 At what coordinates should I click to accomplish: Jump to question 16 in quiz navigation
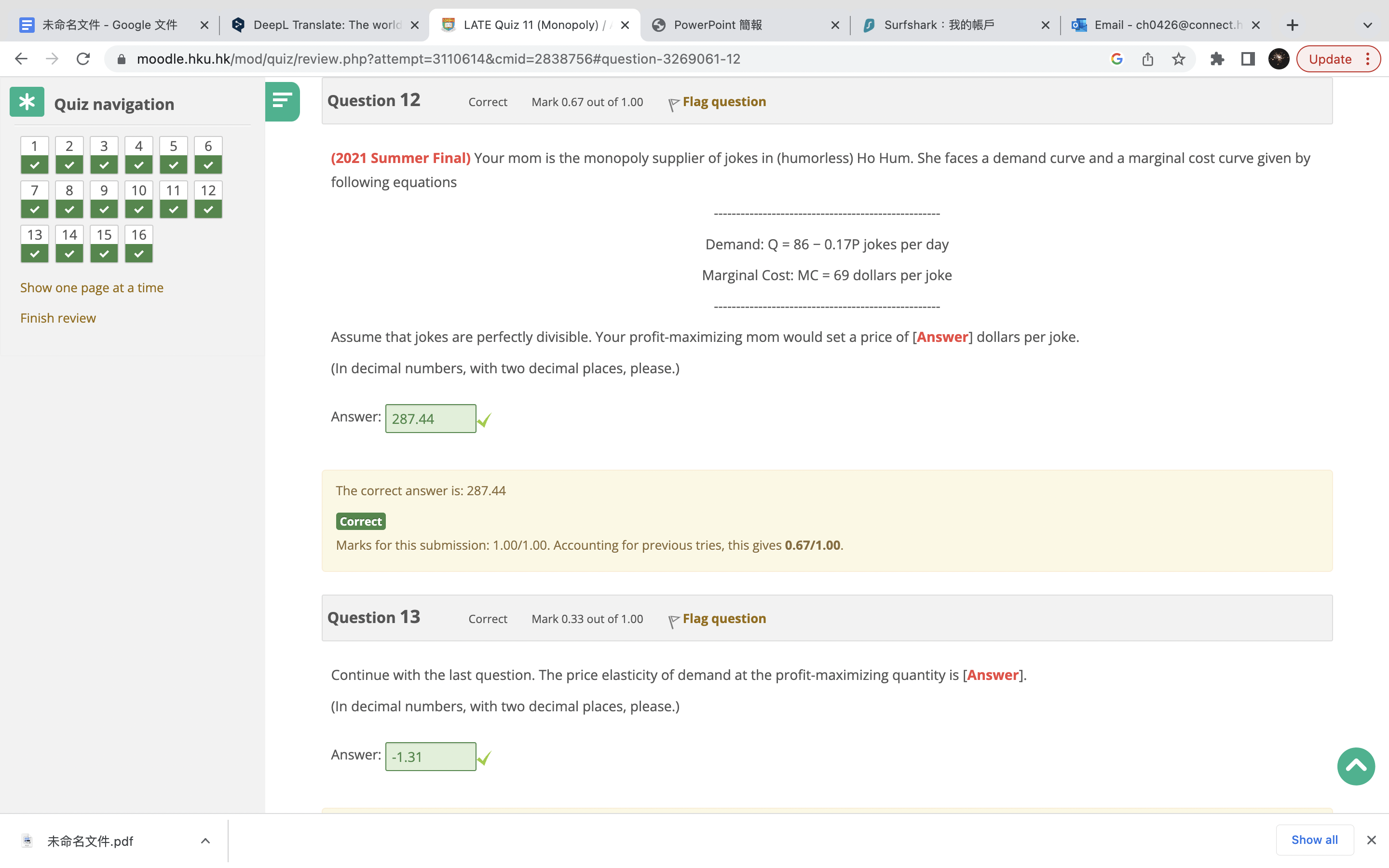pyautogui.click(x=138, y=244)
